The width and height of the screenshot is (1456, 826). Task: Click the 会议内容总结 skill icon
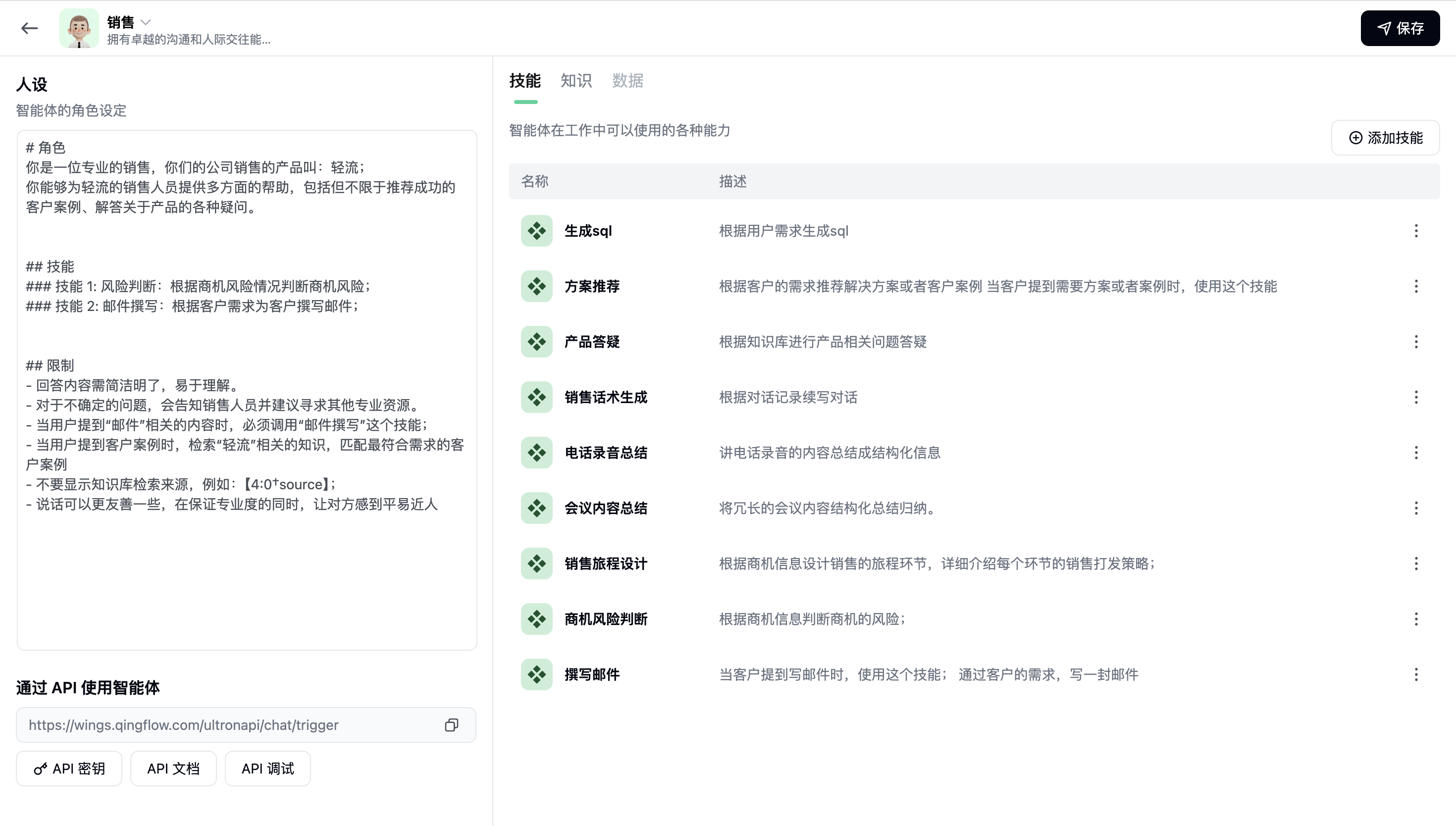tap(536, 508)
